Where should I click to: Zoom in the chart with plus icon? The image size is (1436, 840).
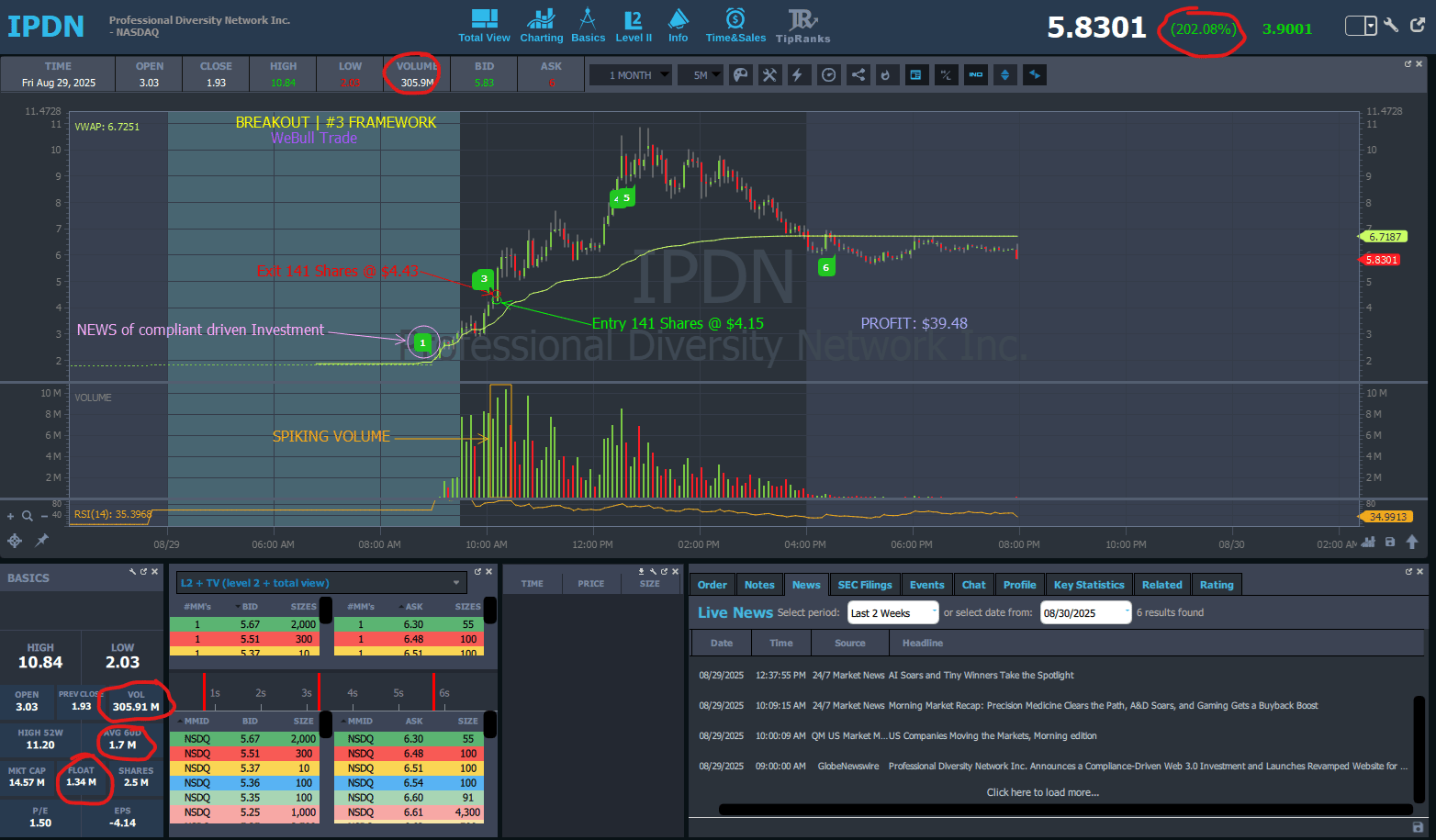pos(11,516)
